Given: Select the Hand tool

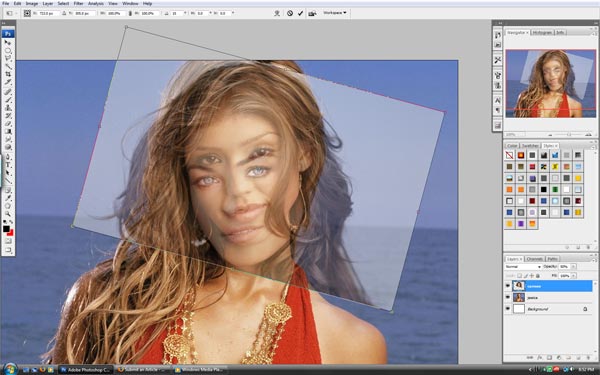Looking at the screenshot, I should 8,206.
